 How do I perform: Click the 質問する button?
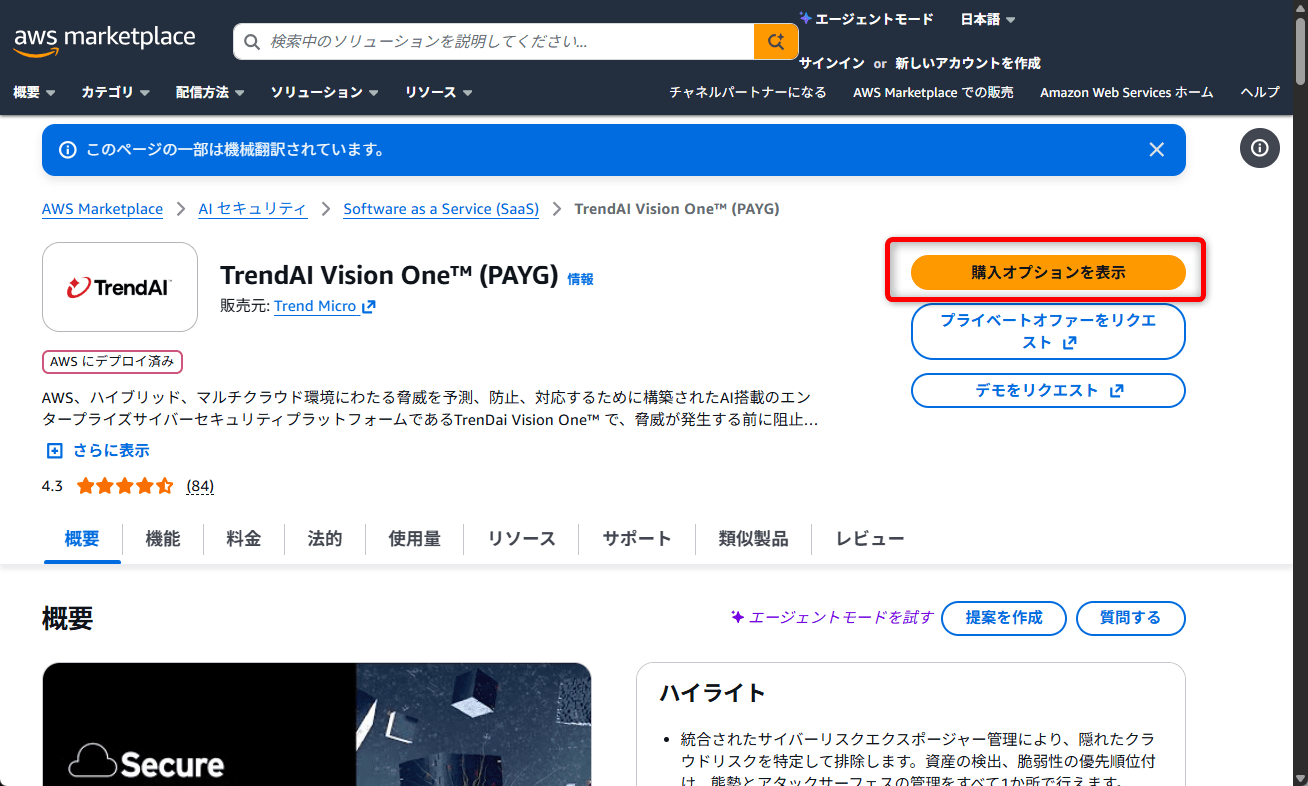(x=1131, y=618)
